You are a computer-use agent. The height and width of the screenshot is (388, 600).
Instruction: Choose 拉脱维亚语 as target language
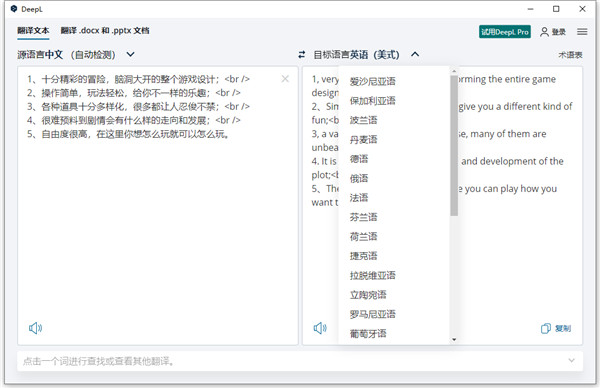tap(372, 276)
